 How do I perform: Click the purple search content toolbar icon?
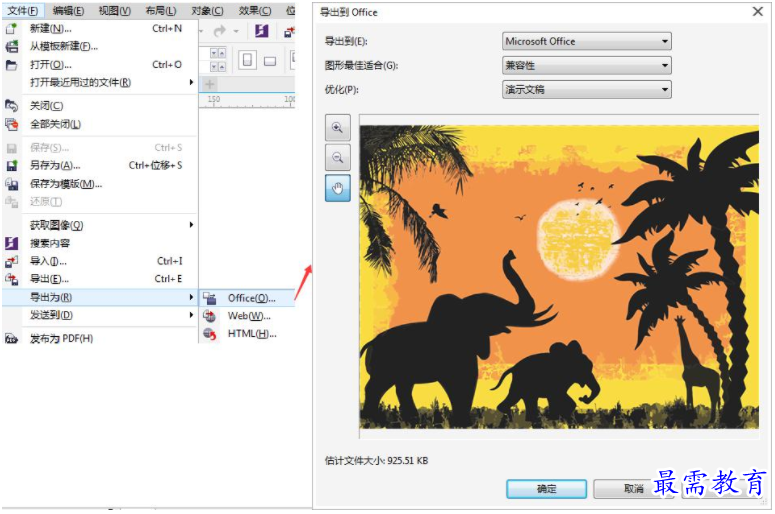click(x=261, y=31)
